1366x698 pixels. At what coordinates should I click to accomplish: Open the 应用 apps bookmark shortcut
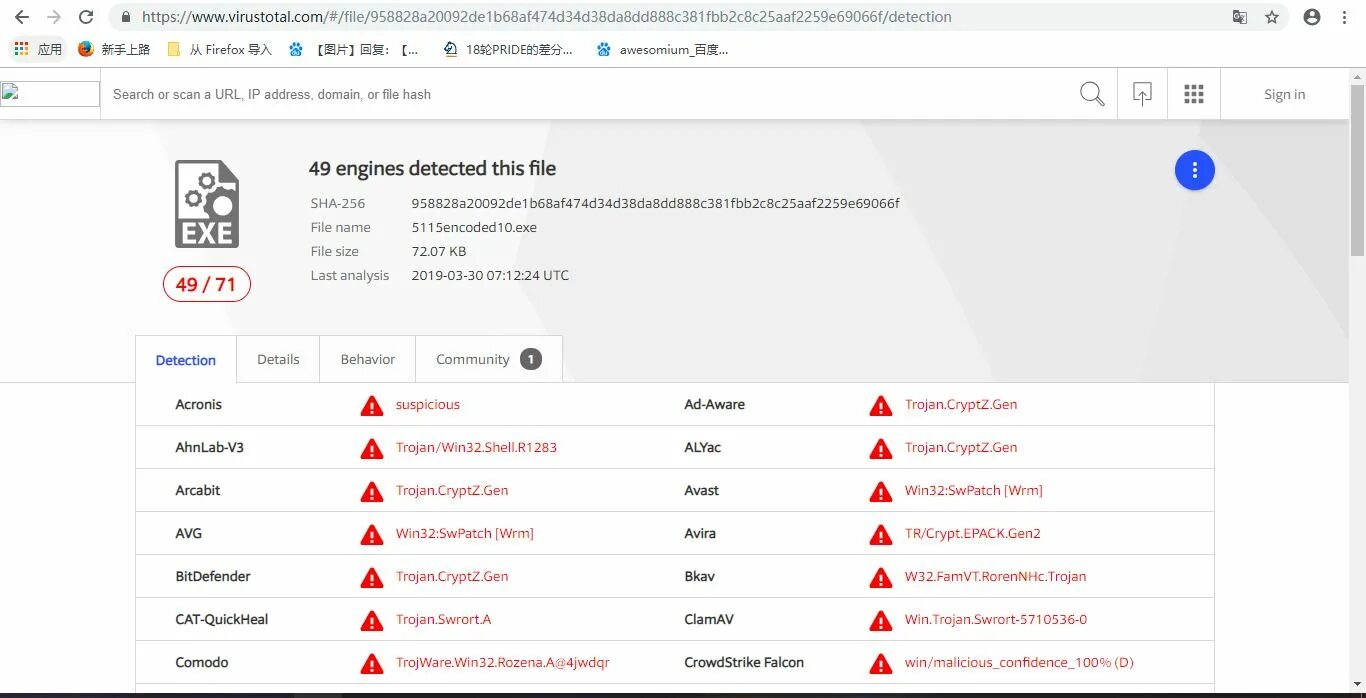tap(38, 49)
